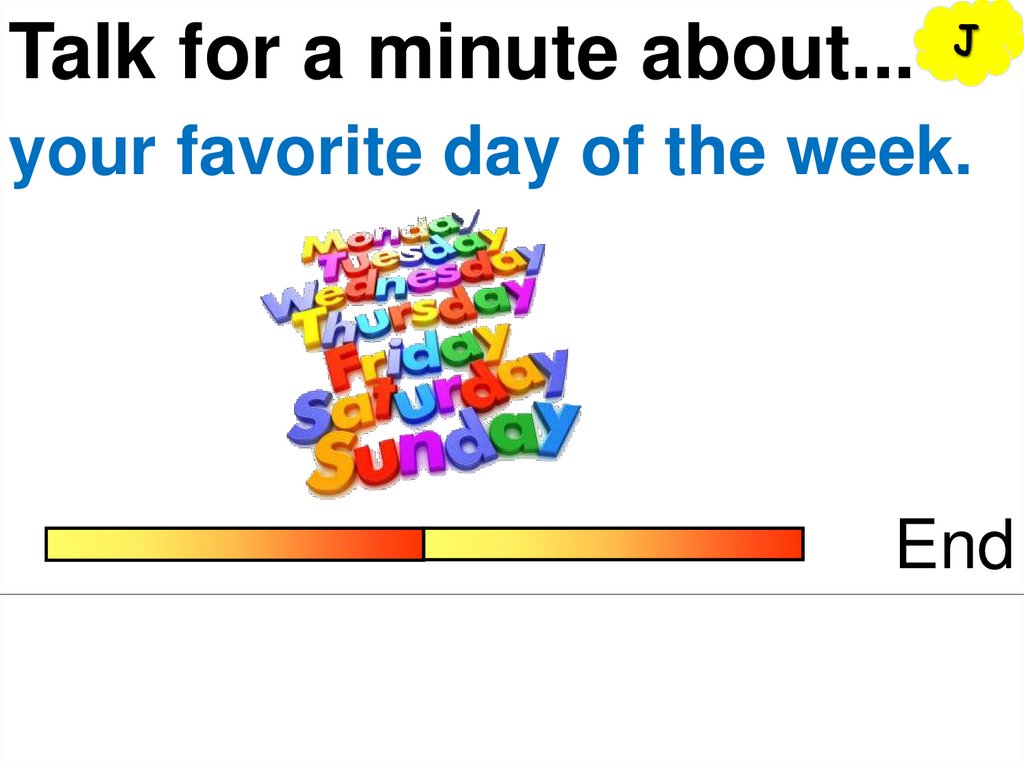This screenshot has height=767, width=1024.
Task: Click the right half of the timer bar
Action: coord(613,544)
